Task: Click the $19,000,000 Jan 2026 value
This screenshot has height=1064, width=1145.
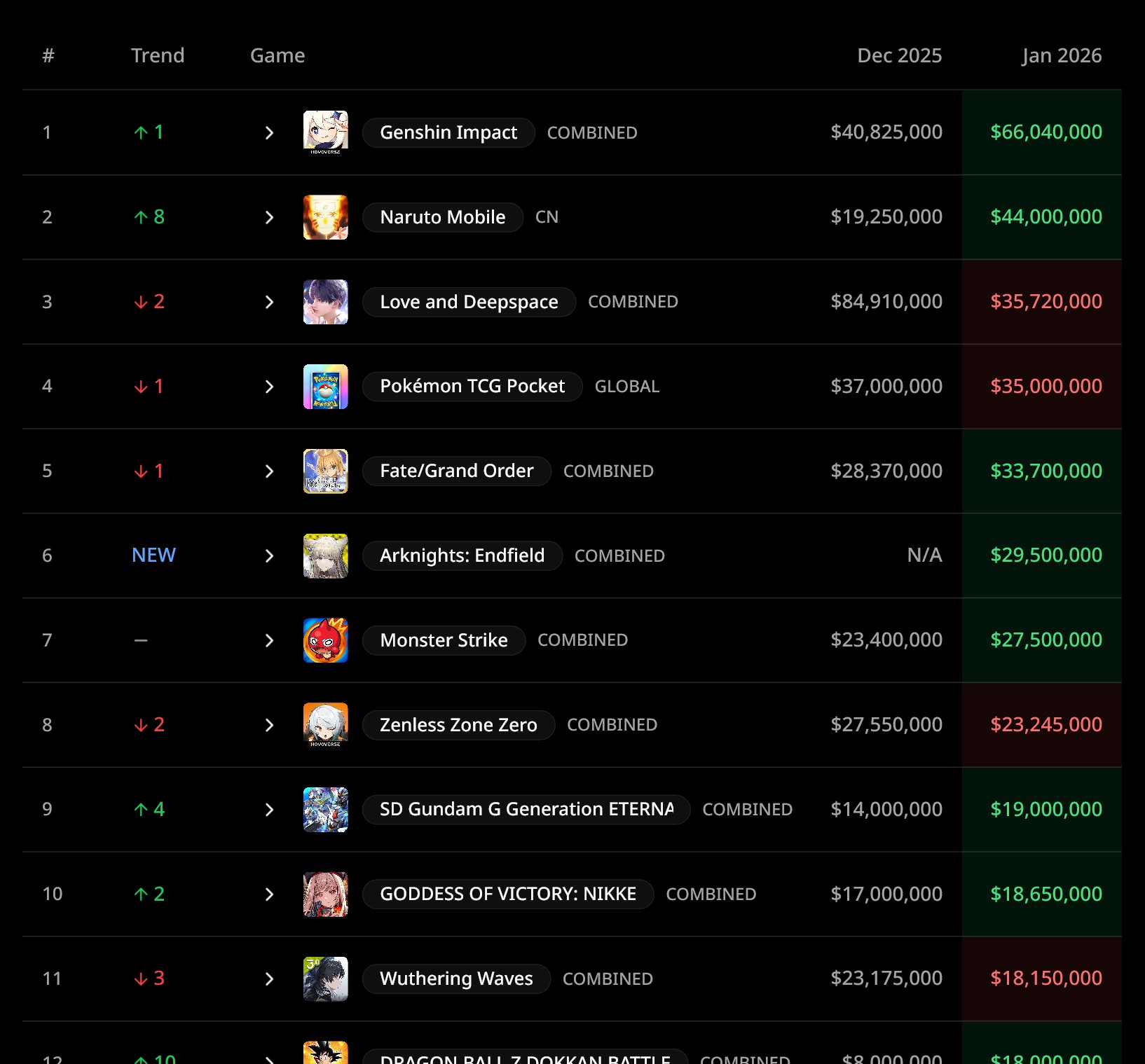Action: click(x=1046, y=810)
